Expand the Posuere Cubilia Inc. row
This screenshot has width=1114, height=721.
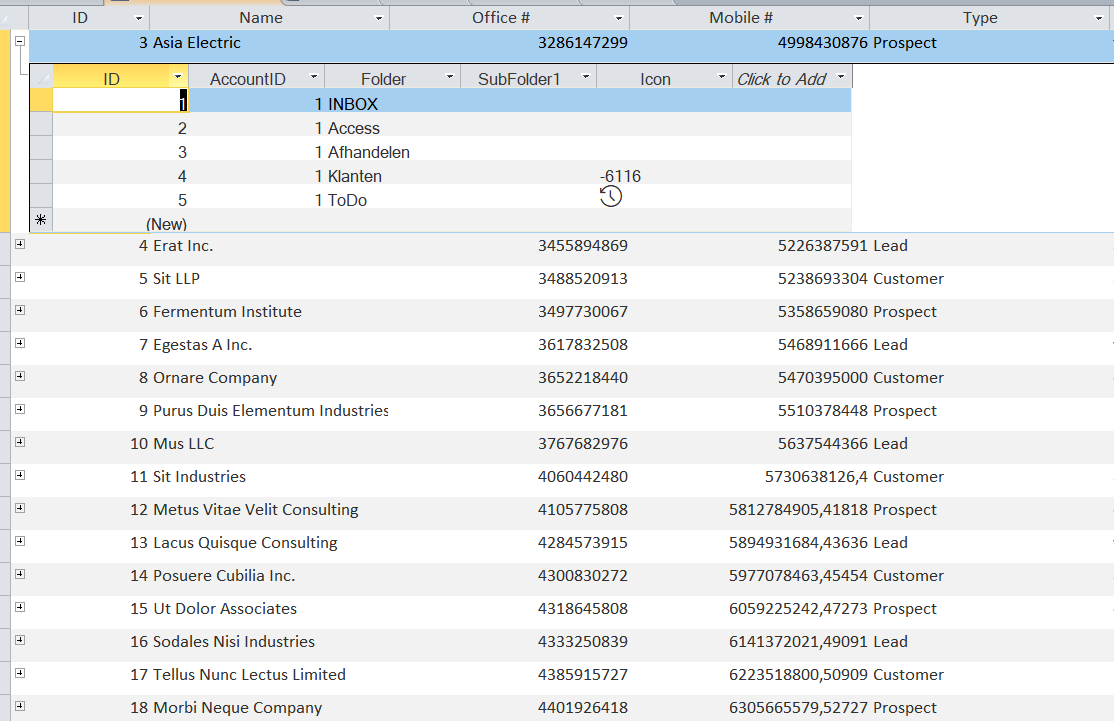[20, 574]
